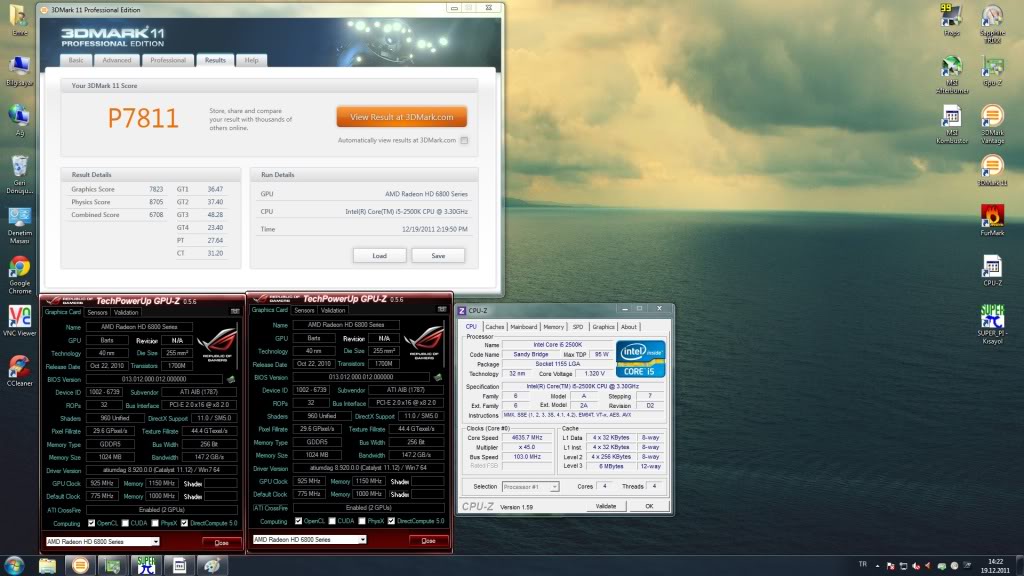1024x576 pixels.
Task: Toggle the OpenCL checkbox in left GPU-Z
Action: 92,521
